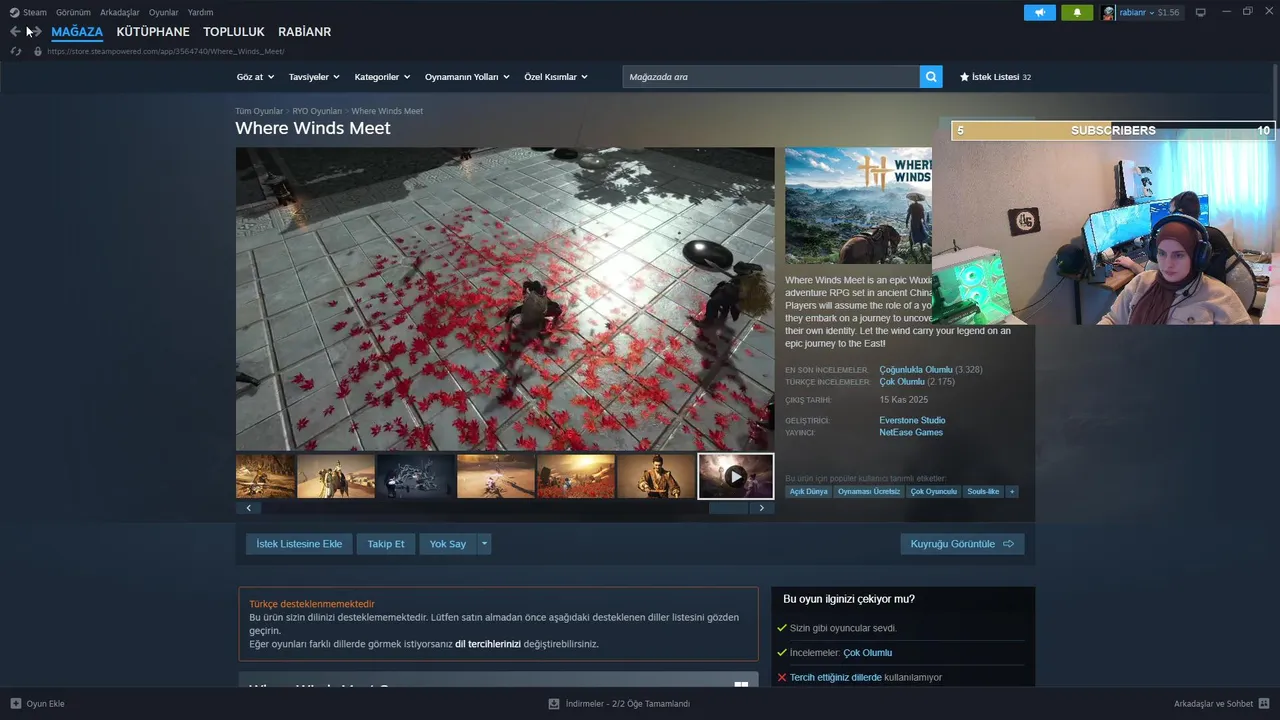Click the Mağazada ara search field
Screen dimensions: 1280x720
(x=771, y=77)
